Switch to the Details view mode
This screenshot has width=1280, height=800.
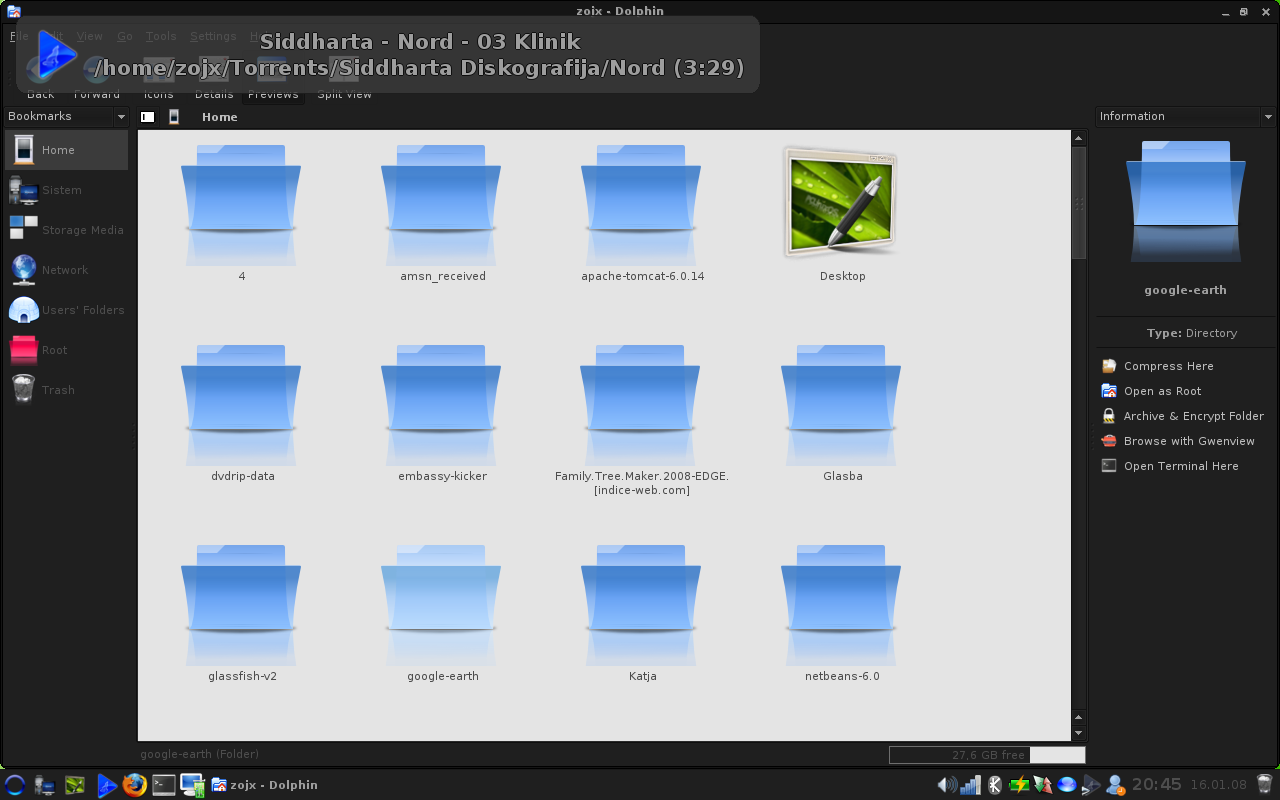214,79
